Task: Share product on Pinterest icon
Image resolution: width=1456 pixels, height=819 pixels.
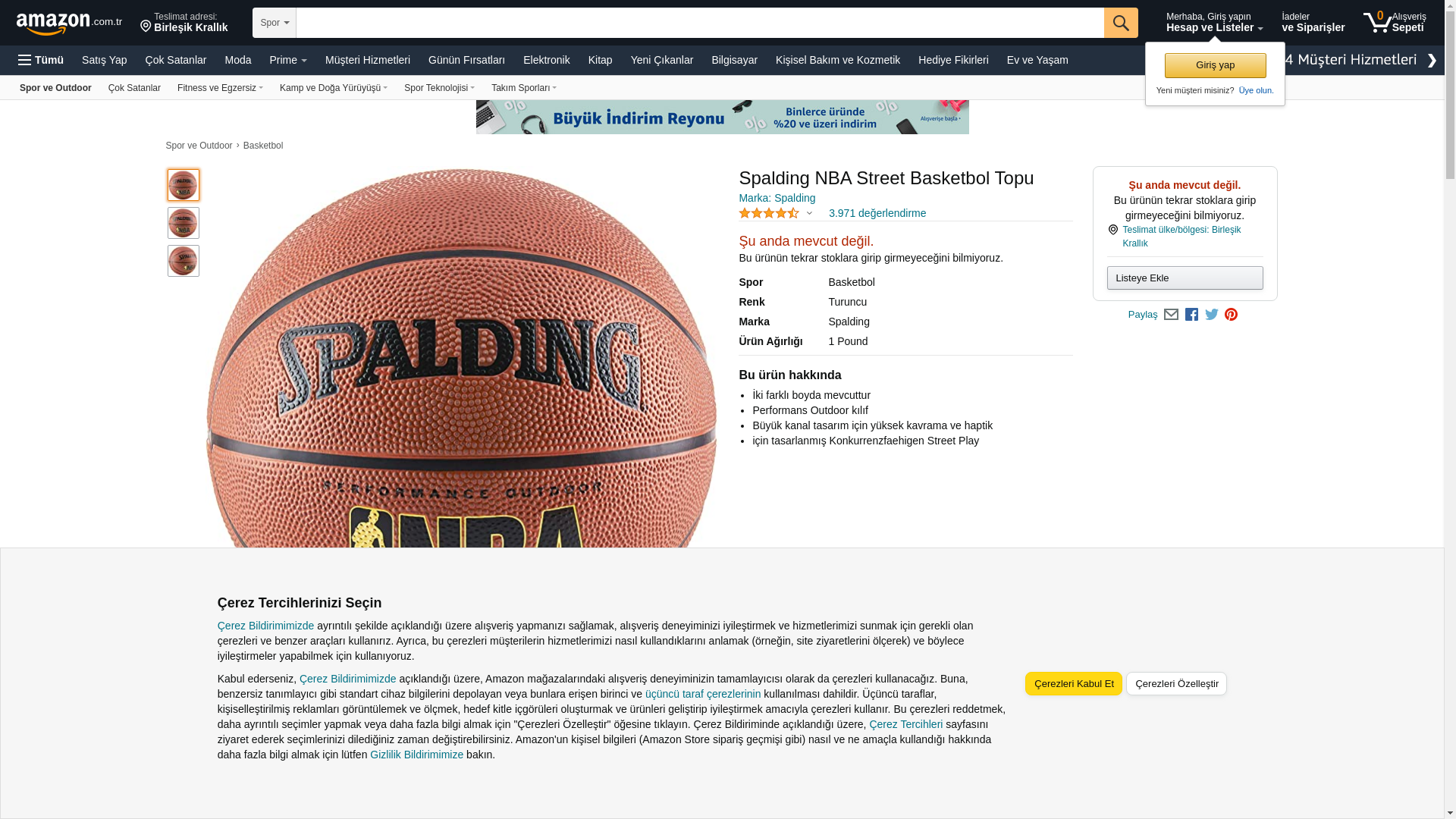Action: [x=1231, y=315]
